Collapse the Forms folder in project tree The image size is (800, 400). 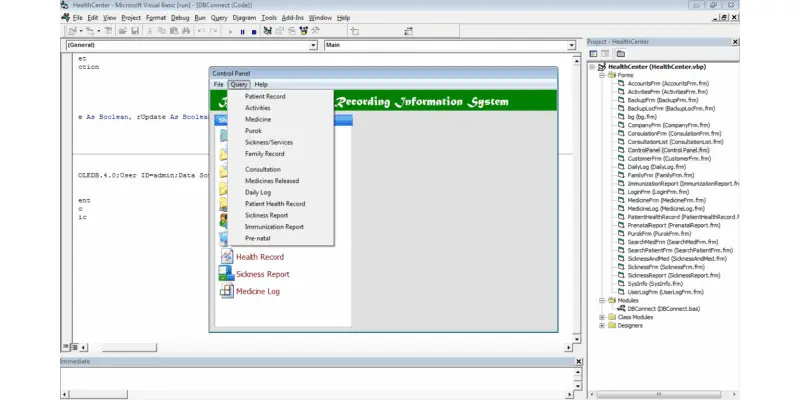pos(602,75)
